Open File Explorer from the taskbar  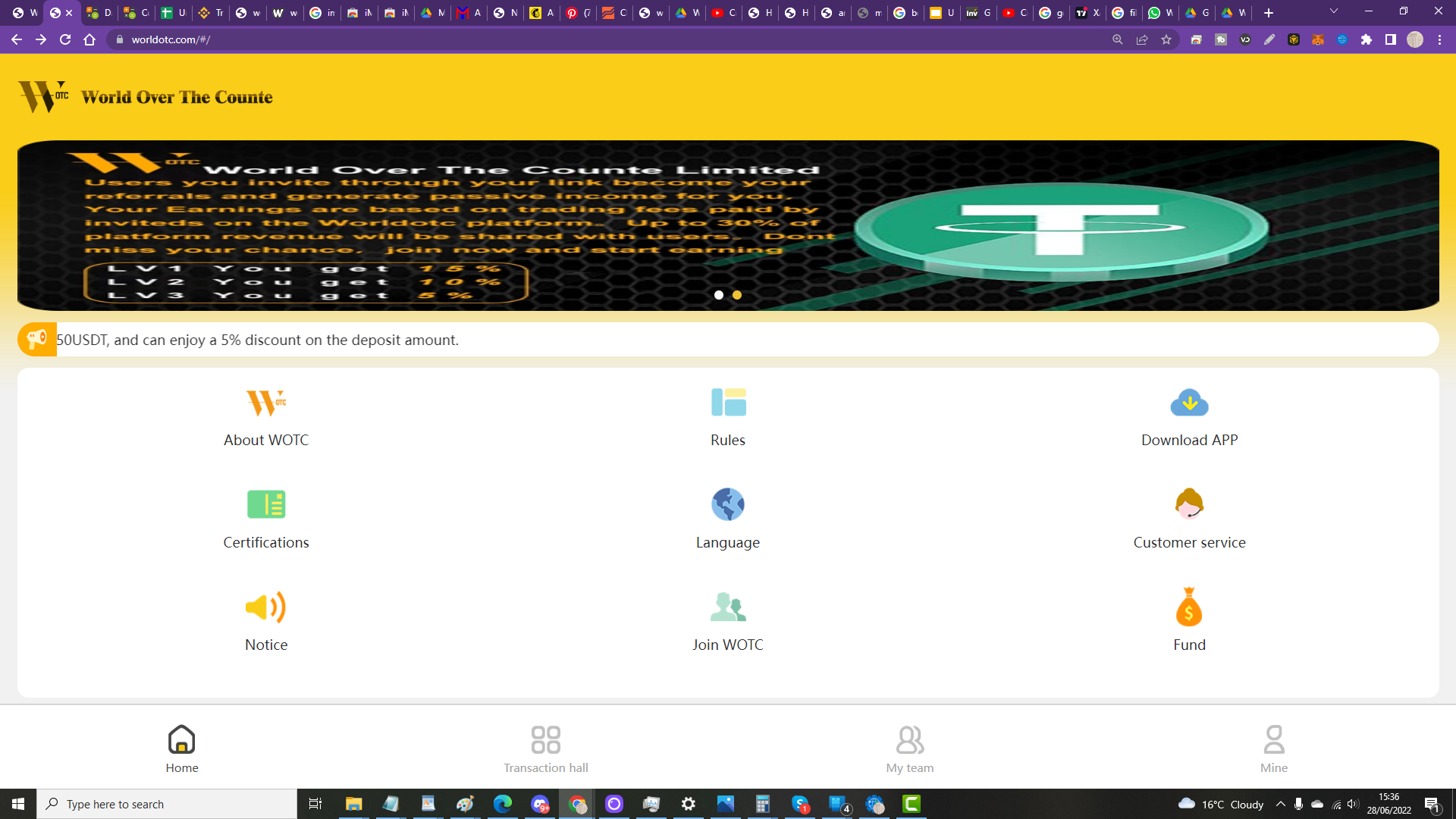click(x=353, y=804)
